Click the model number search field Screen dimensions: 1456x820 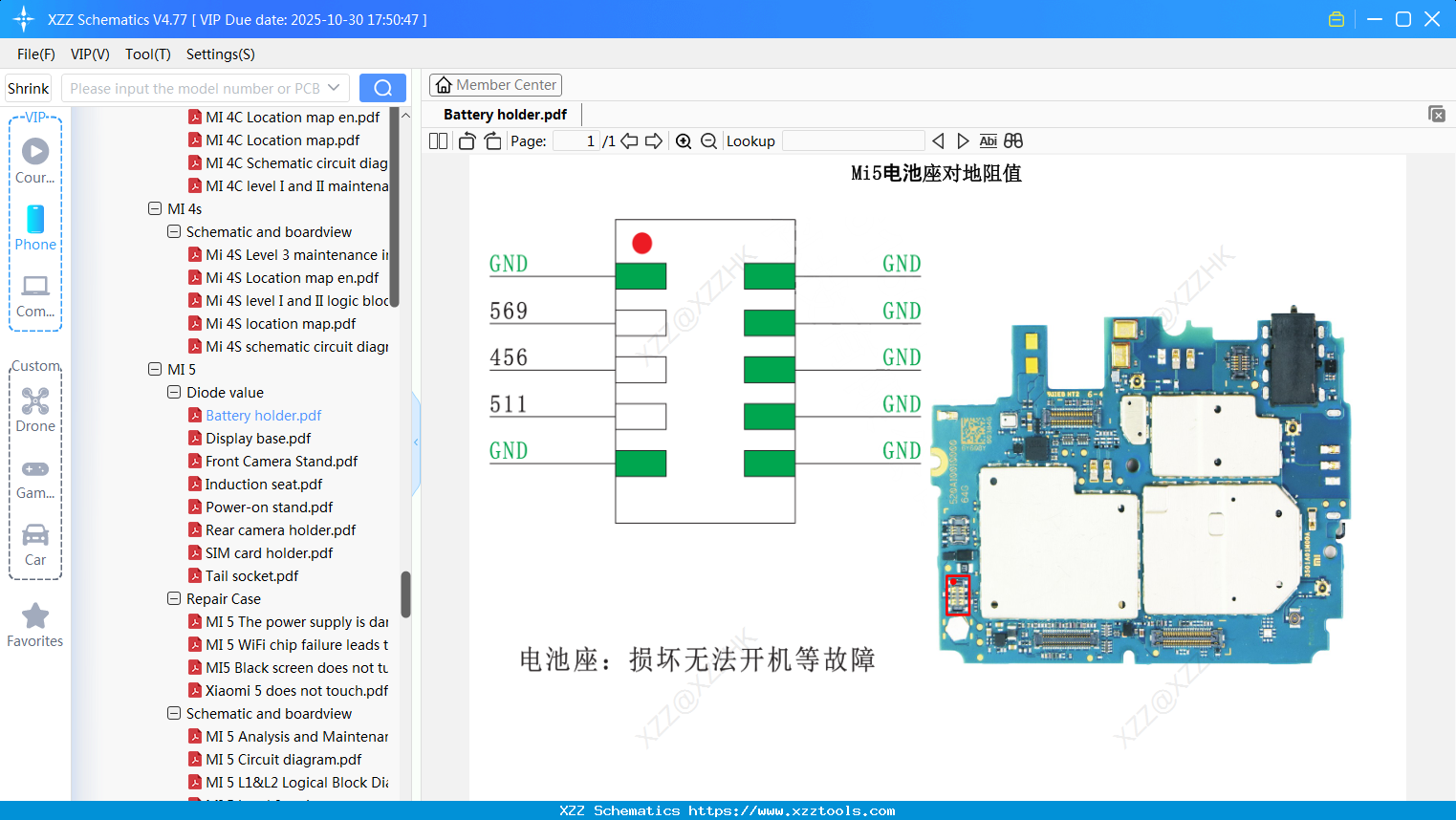(195, 88)
